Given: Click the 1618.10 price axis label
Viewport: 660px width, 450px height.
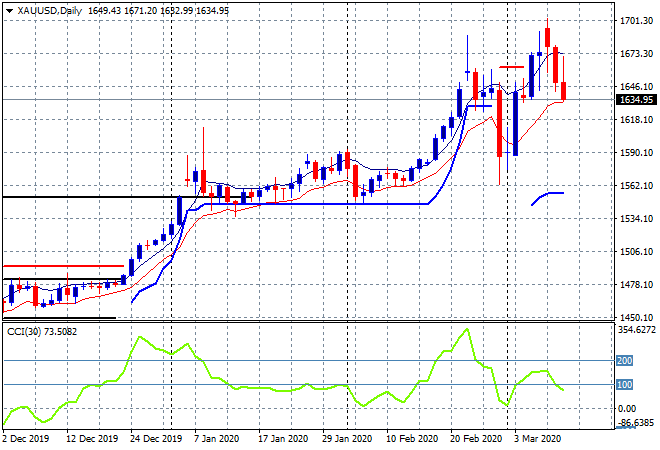Looking at the screenshot, I should 636,120.
